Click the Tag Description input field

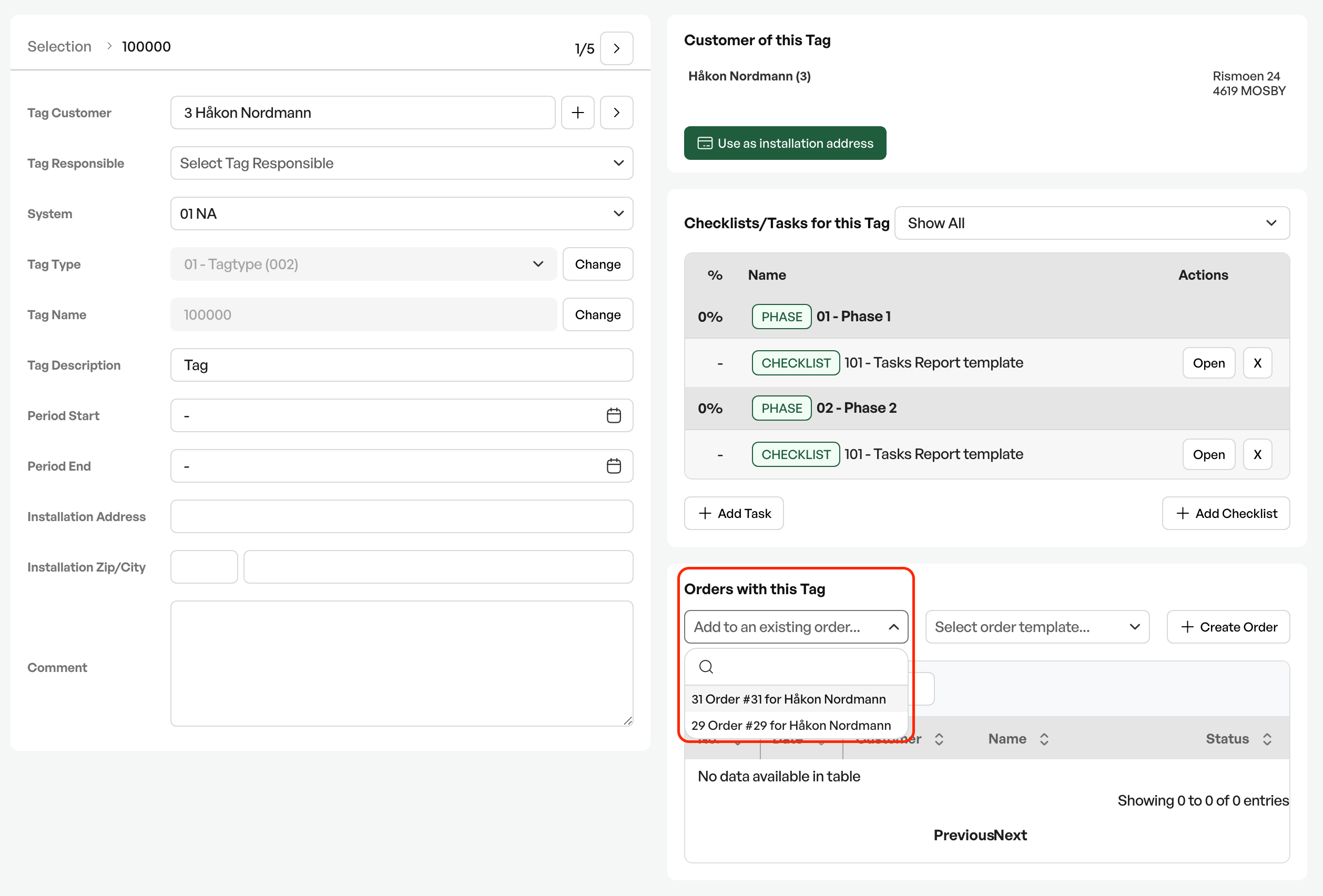pyautogui.click(x=402, y=365)
